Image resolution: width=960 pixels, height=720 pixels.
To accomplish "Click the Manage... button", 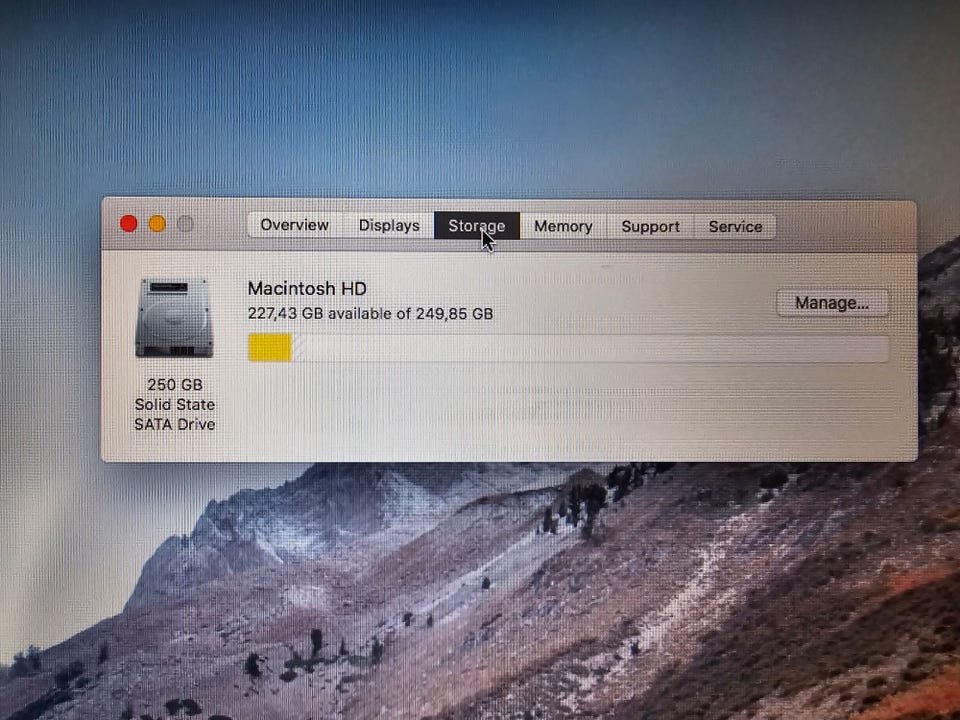I will click(832, 303).
